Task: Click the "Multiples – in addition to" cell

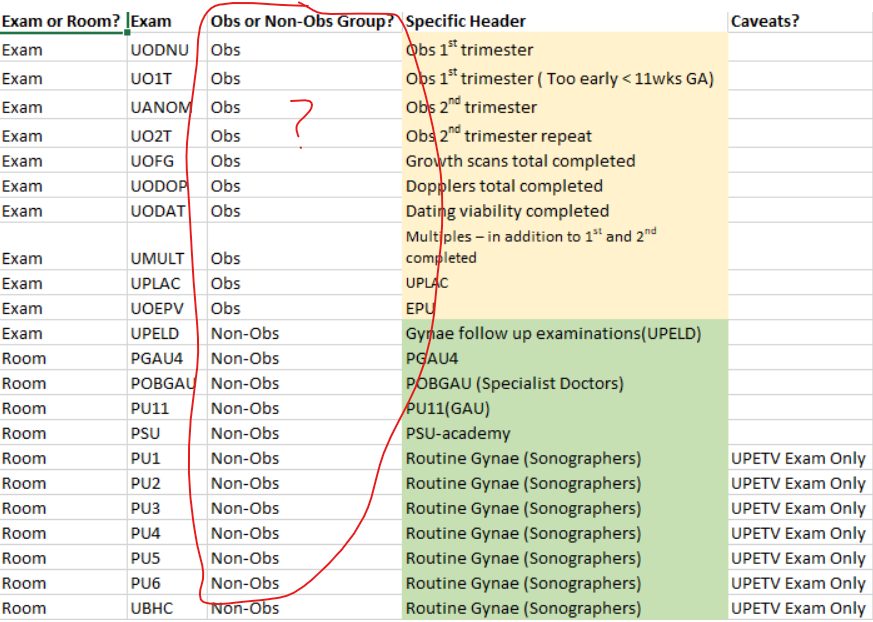Action: click(565, 247)
